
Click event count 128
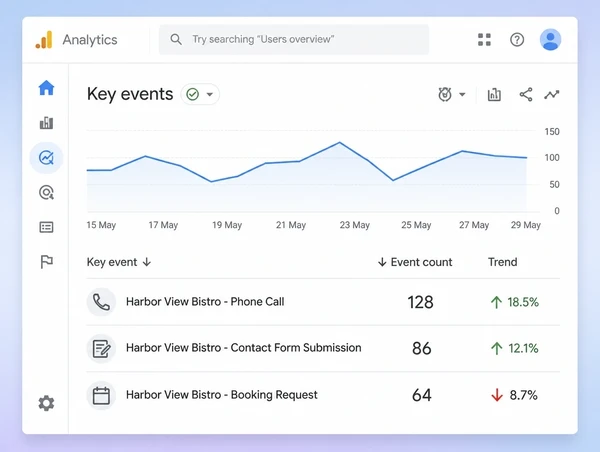420,302
